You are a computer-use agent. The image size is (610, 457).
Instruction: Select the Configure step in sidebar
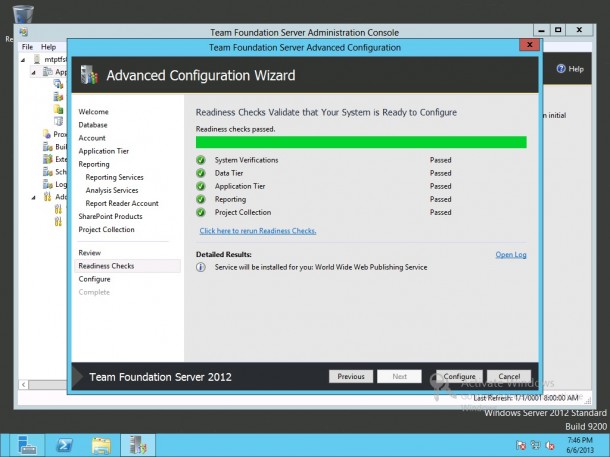(94, 279)
